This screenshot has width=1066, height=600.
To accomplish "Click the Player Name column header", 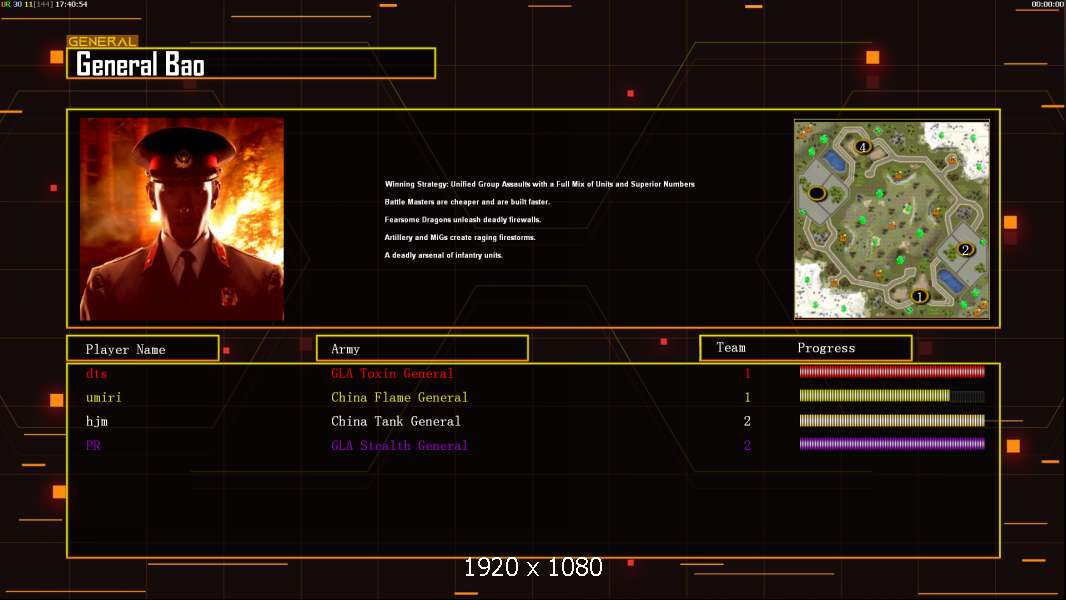I will (x=143, y=349).
